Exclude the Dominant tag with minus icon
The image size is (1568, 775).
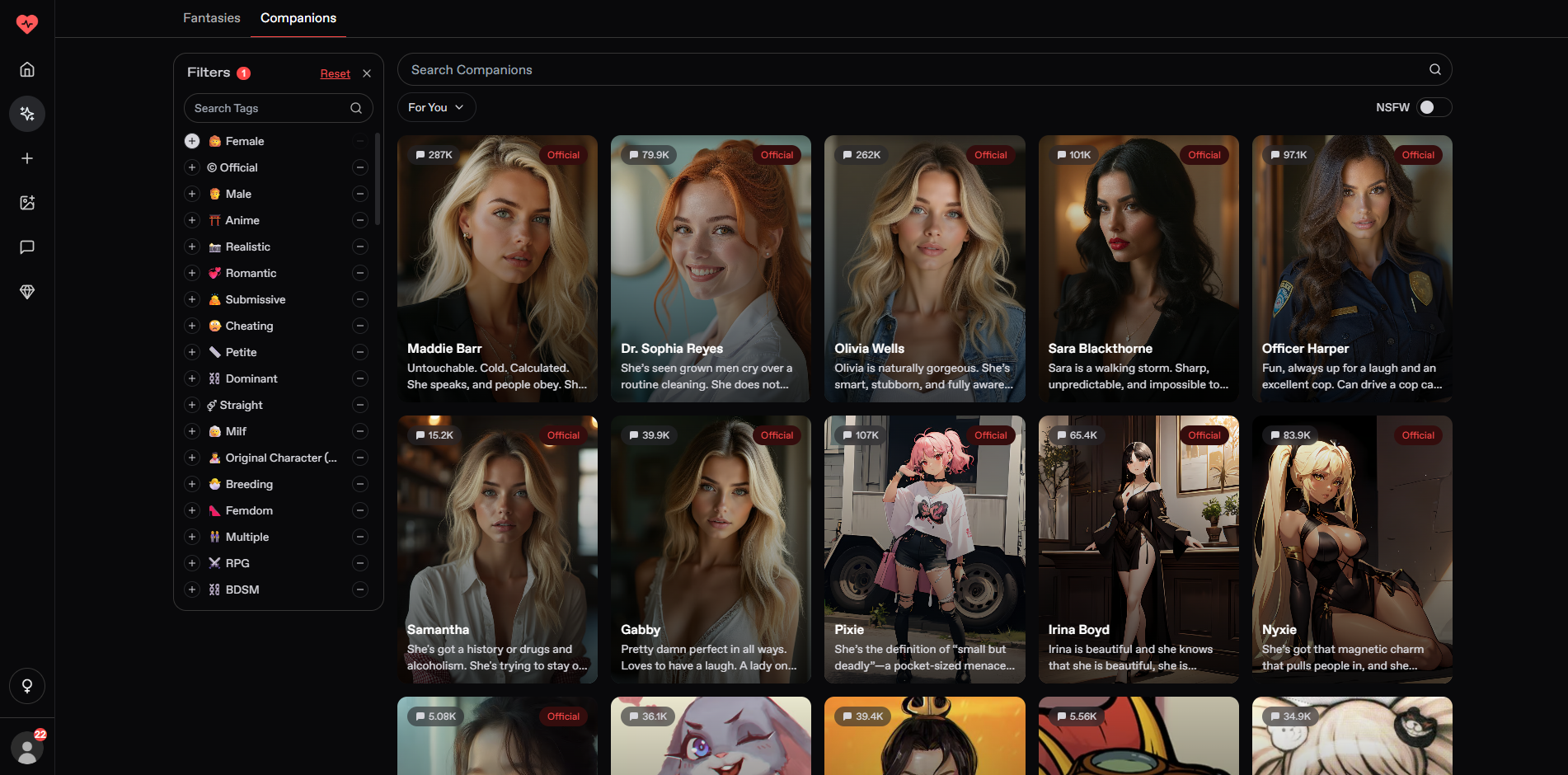click(360, 378)
